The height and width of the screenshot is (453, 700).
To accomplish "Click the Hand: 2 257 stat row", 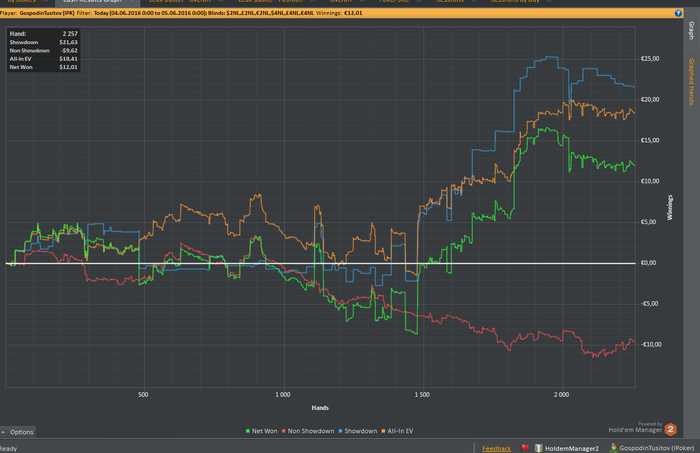I will coord(43,33).
